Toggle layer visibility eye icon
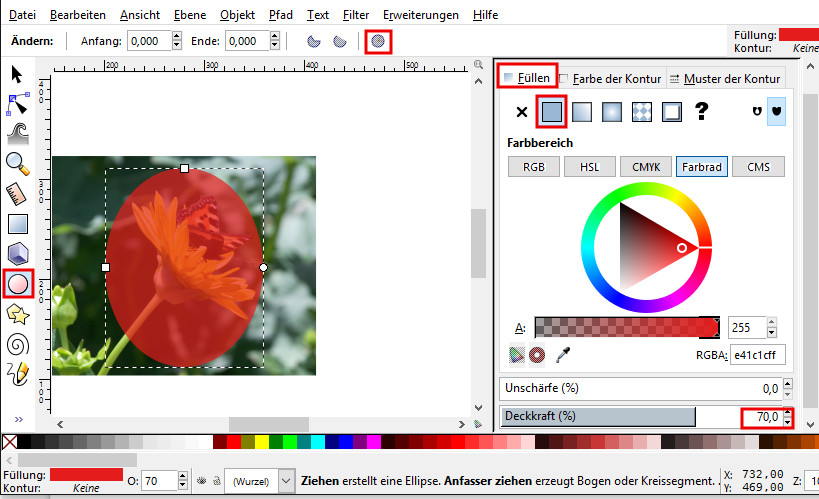This screenshot has height=499, width=819. (202, 481)
